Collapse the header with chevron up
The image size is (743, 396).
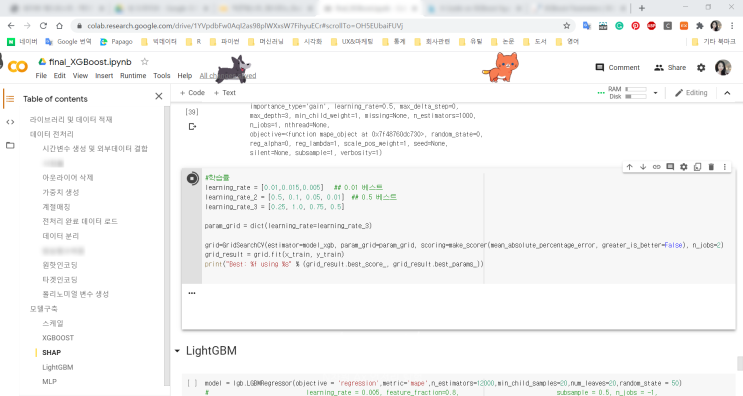[727, 93]
